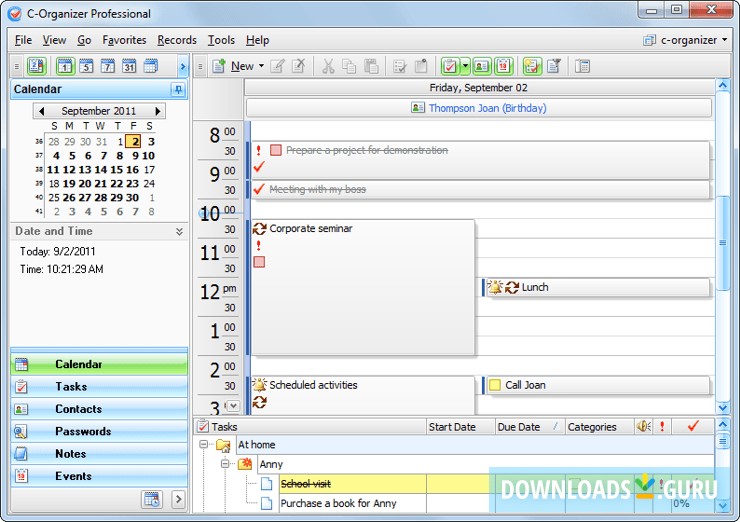Collapse the Date and Time section

[x=179, y=231]
